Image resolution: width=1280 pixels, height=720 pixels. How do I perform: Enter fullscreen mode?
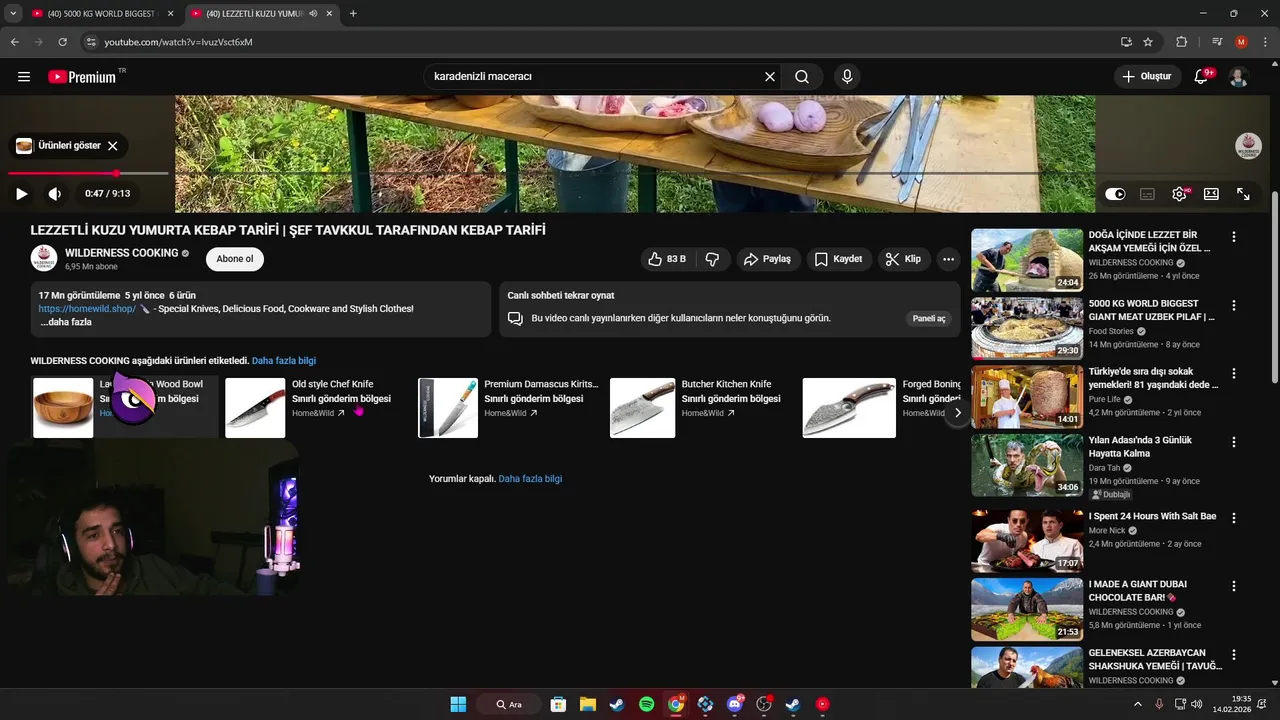pyautogui.click(x=1243, y=194)
